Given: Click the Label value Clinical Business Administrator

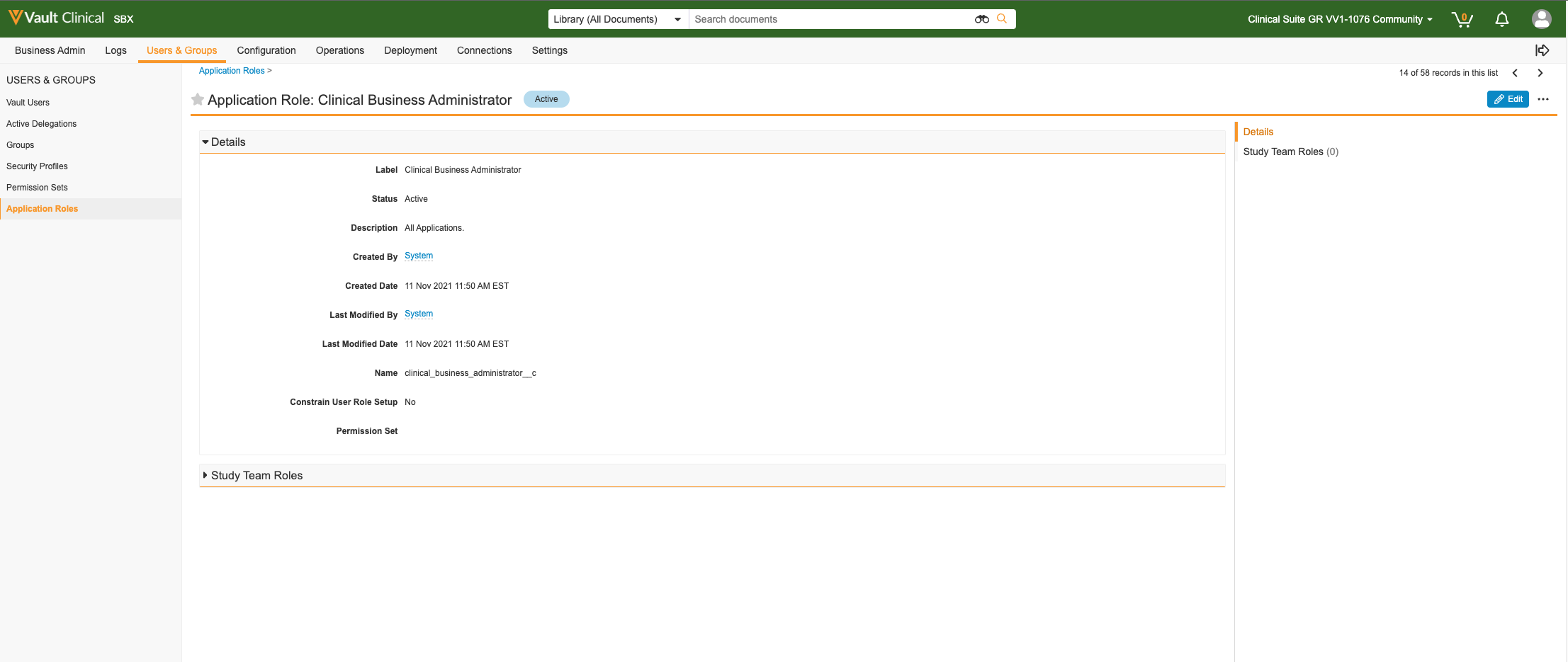Looking at the screenshot, I should tap(463, 170).
